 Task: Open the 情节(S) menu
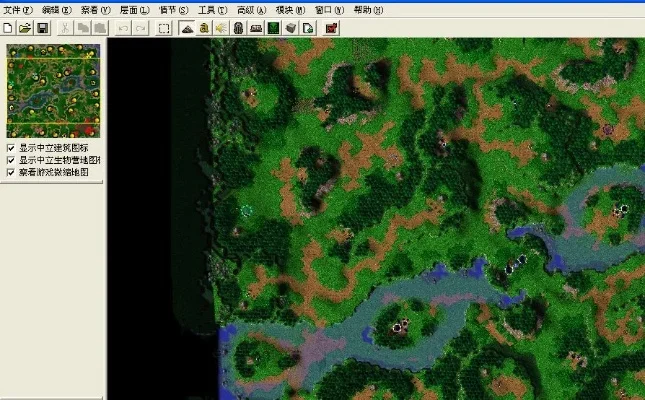click(x=174, y=10)
